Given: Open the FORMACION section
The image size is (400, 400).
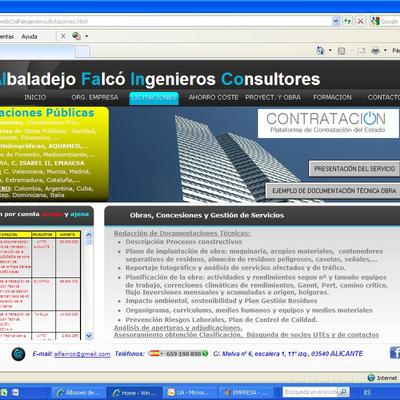Looking at the screenshot, I should click(332, 97).
